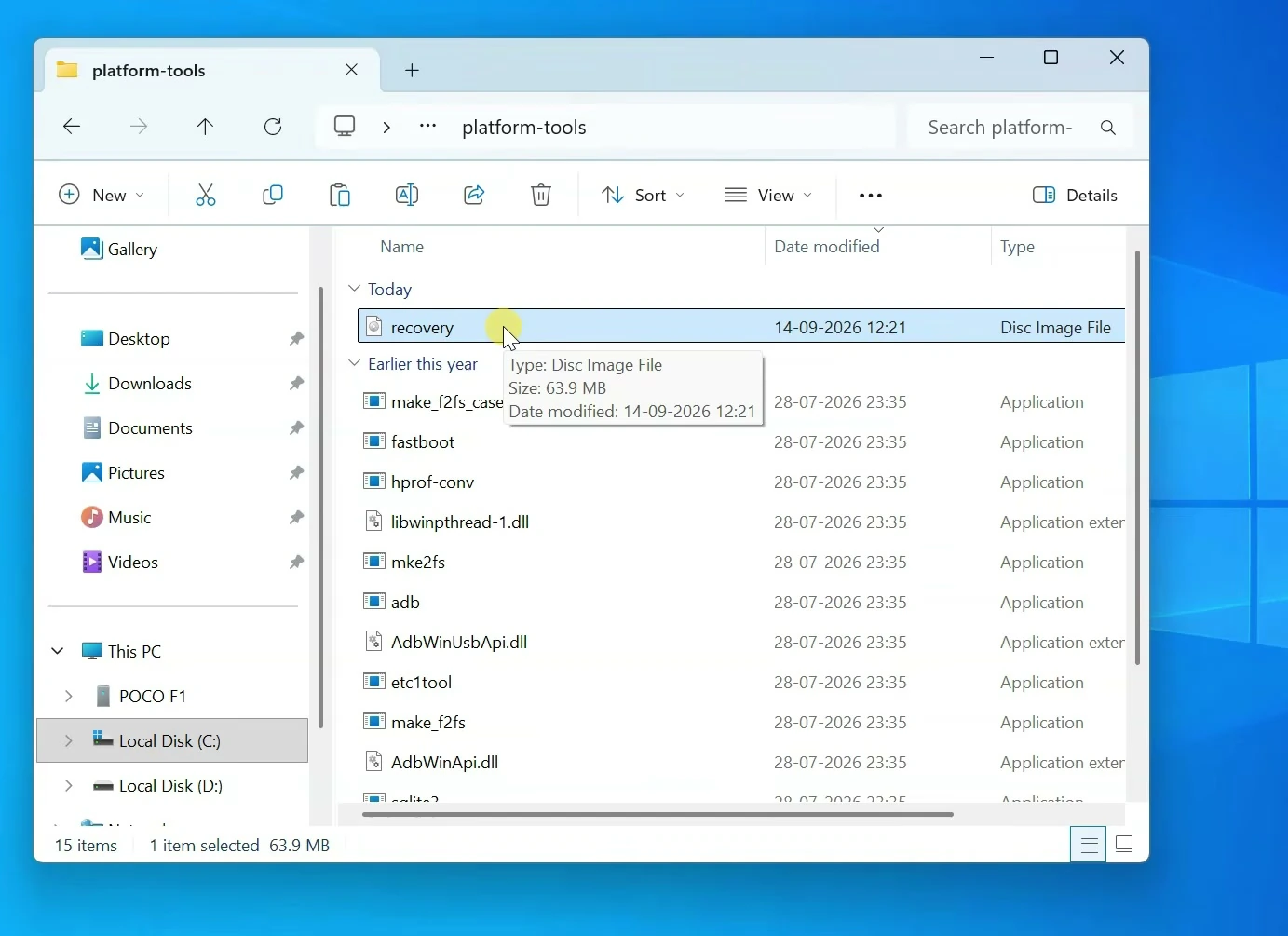Viewport: 1288px width, 936px height.
Task: Open Videos folder in sidebar
Action: click(x=120, y=563)
